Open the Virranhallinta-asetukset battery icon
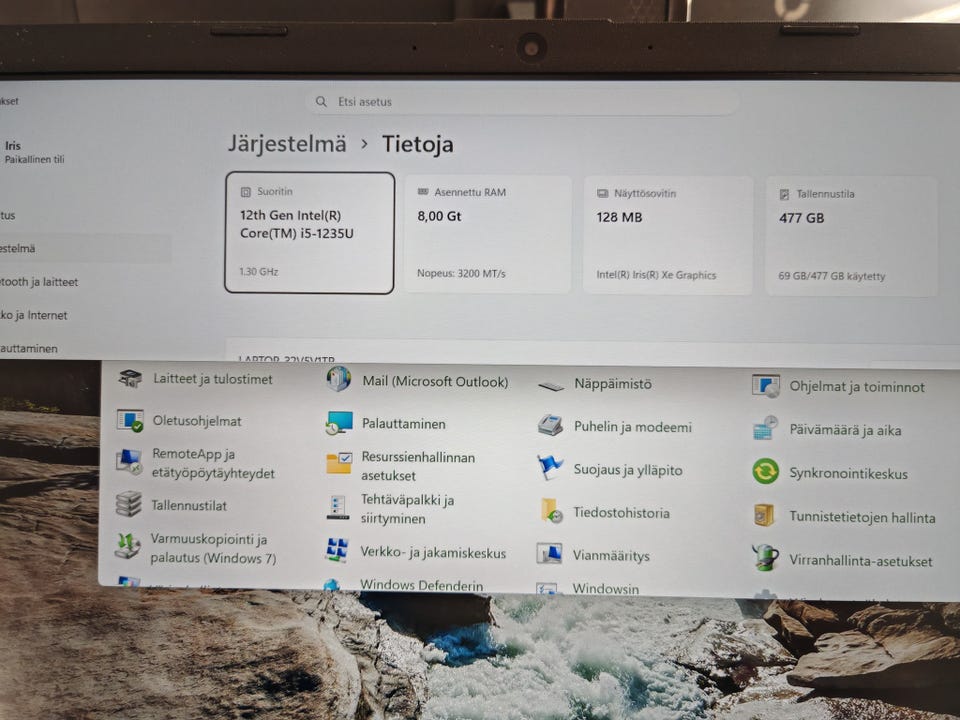 [x=765, y=558]
